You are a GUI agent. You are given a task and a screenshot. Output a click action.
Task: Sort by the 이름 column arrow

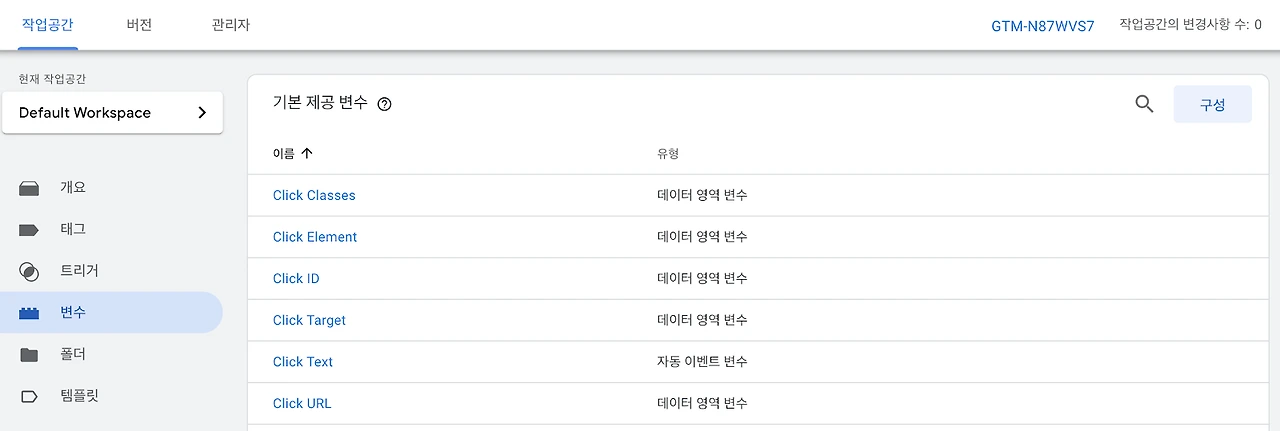307,154
